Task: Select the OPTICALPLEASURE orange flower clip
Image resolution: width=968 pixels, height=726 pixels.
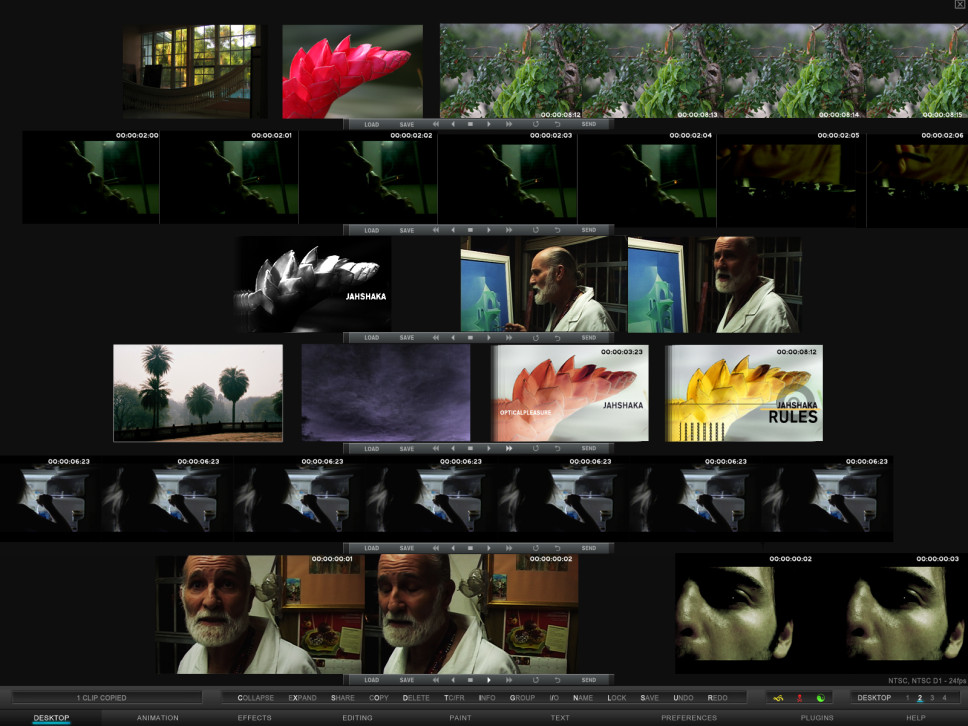Action: point(569,393)
